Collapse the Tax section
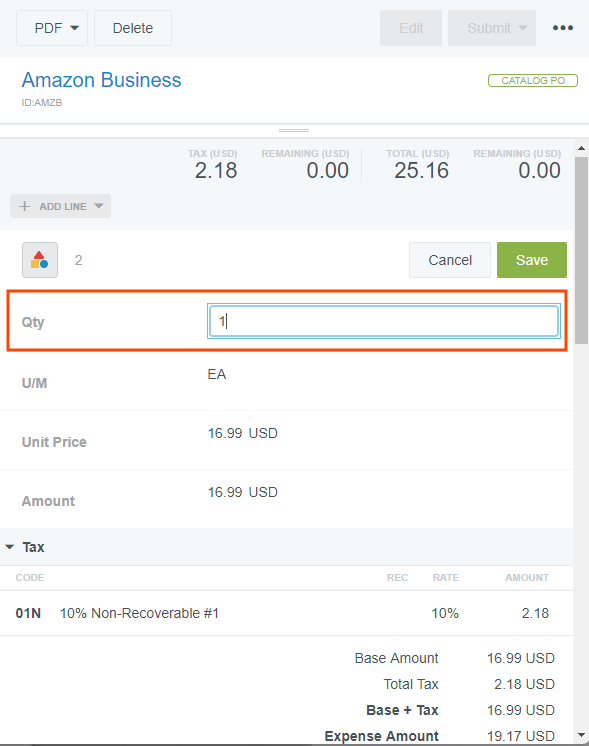589x746 pixels. tap(10, 547)
